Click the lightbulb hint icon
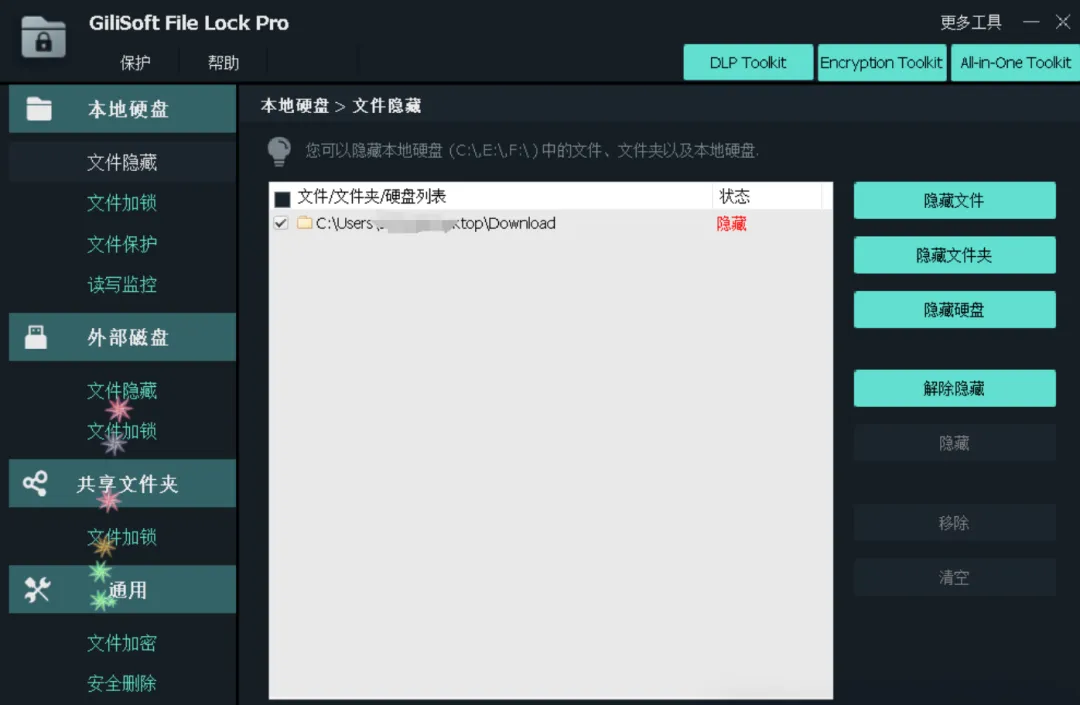This screenshot has width=1080, height=705. point(279,151)
